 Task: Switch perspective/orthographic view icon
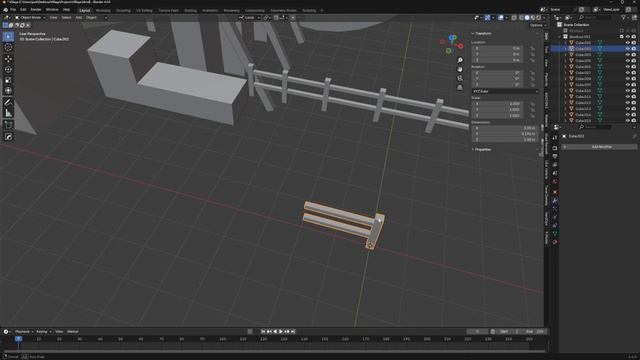(460, 87)
